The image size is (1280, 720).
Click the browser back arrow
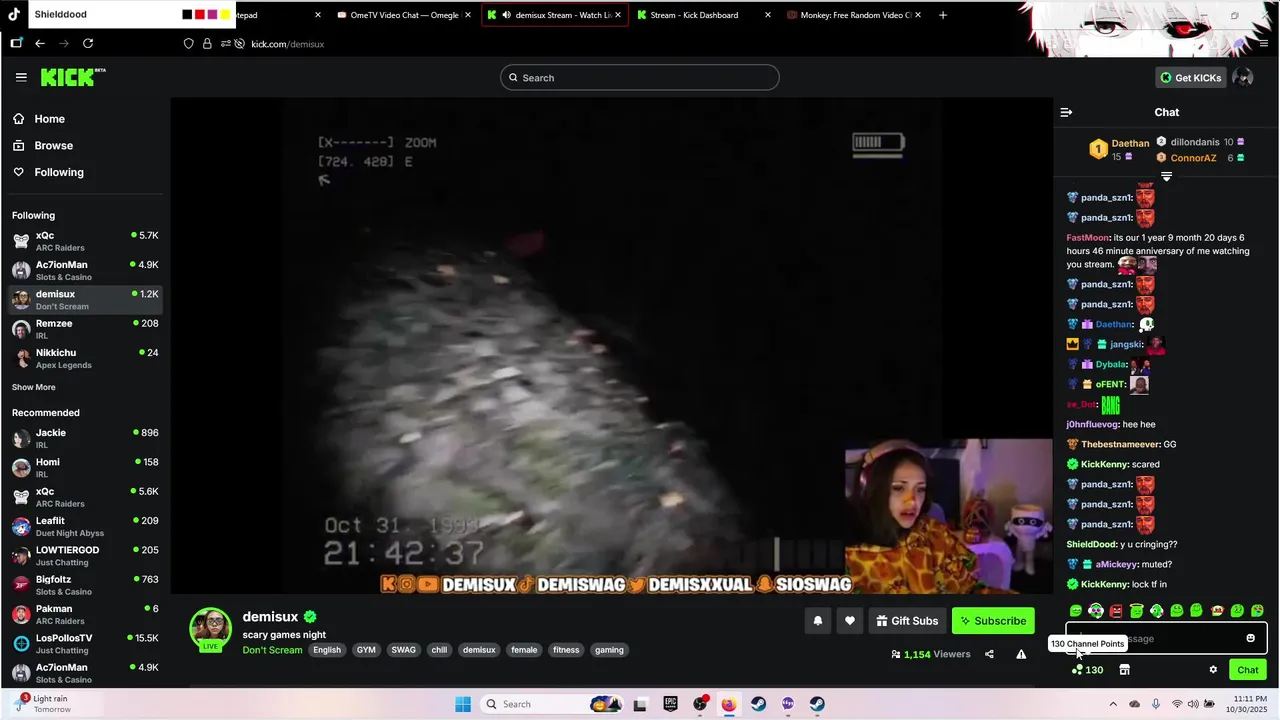point(40,44)
